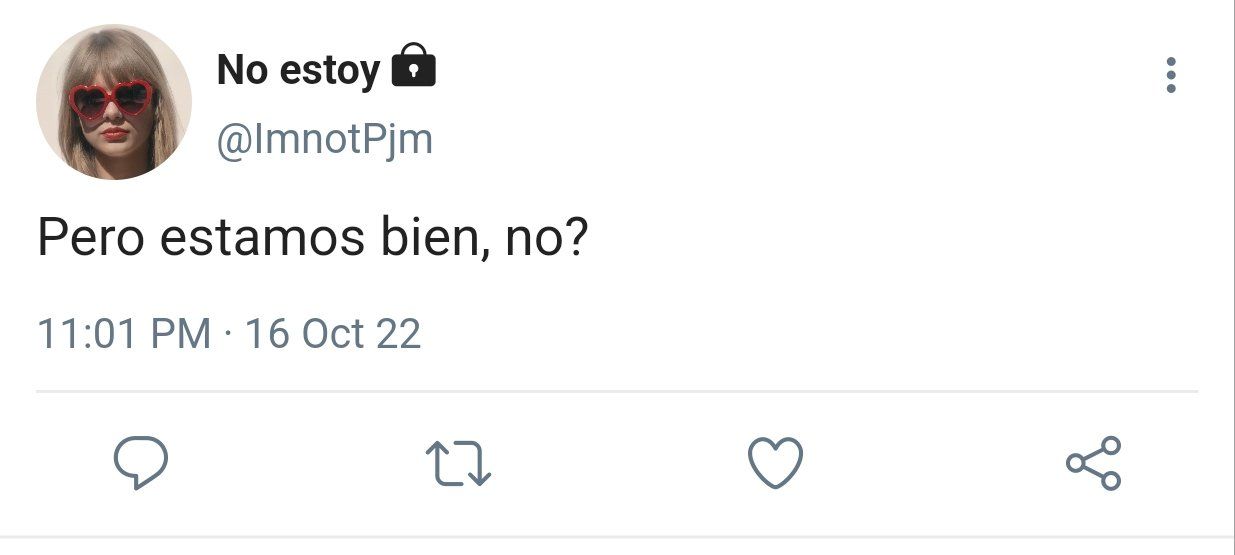Open the share icon options
Screen dimensions: 1235x555
click(x=1094, y=463)
